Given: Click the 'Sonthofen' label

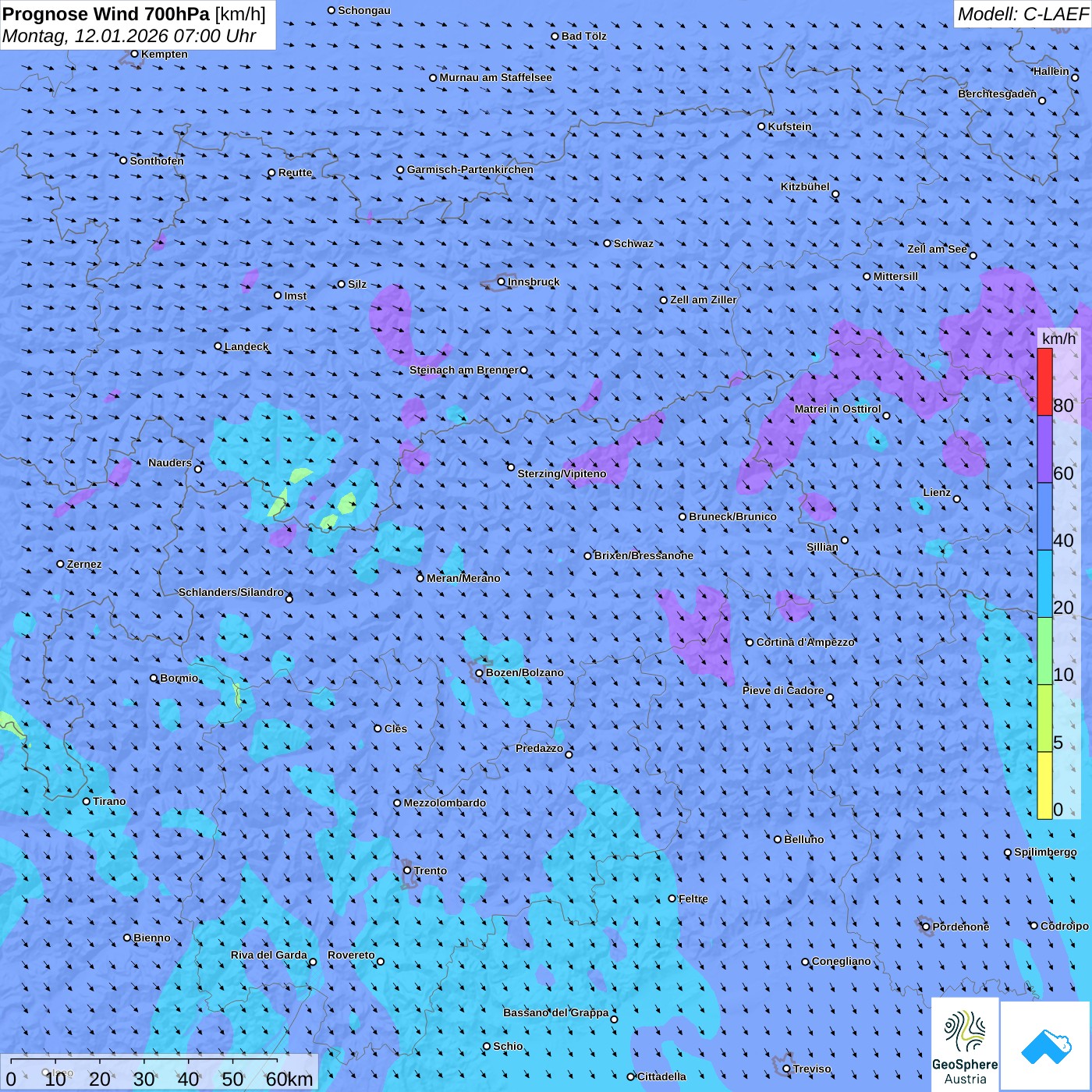Looking at the screenshot, I should (x=158, y=161).
